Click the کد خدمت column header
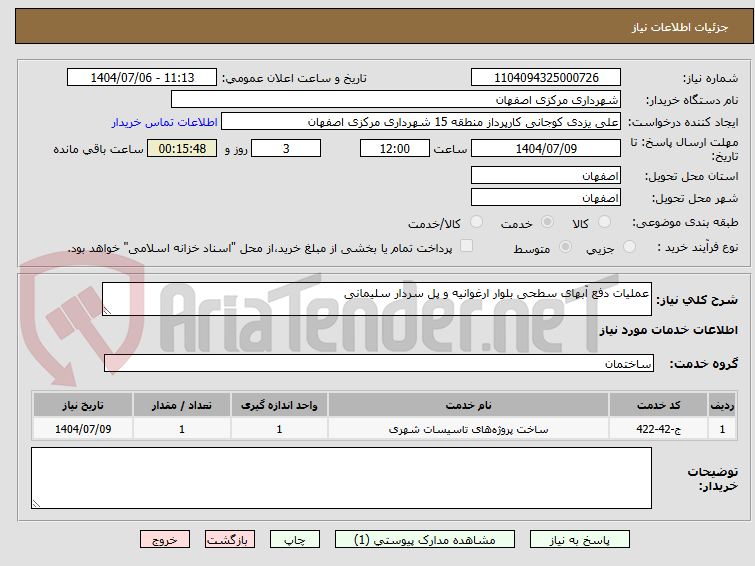This screenshot has width=755, height=566. 658,405
